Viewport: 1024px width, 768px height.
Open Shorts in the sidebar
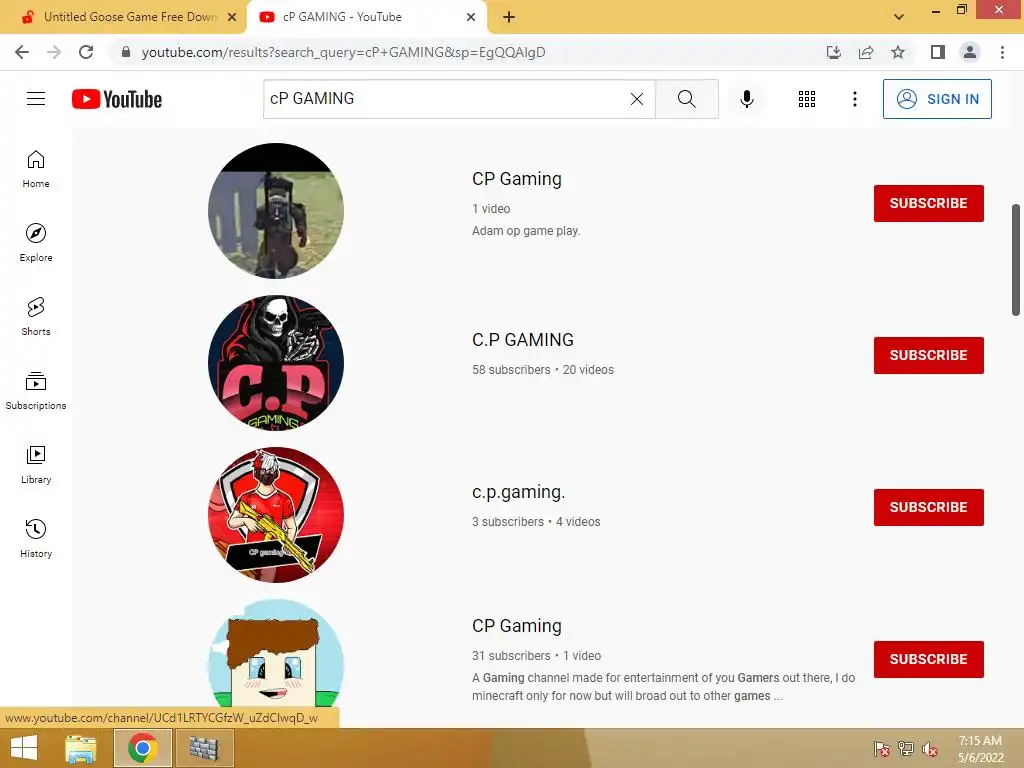pos(36,317)
